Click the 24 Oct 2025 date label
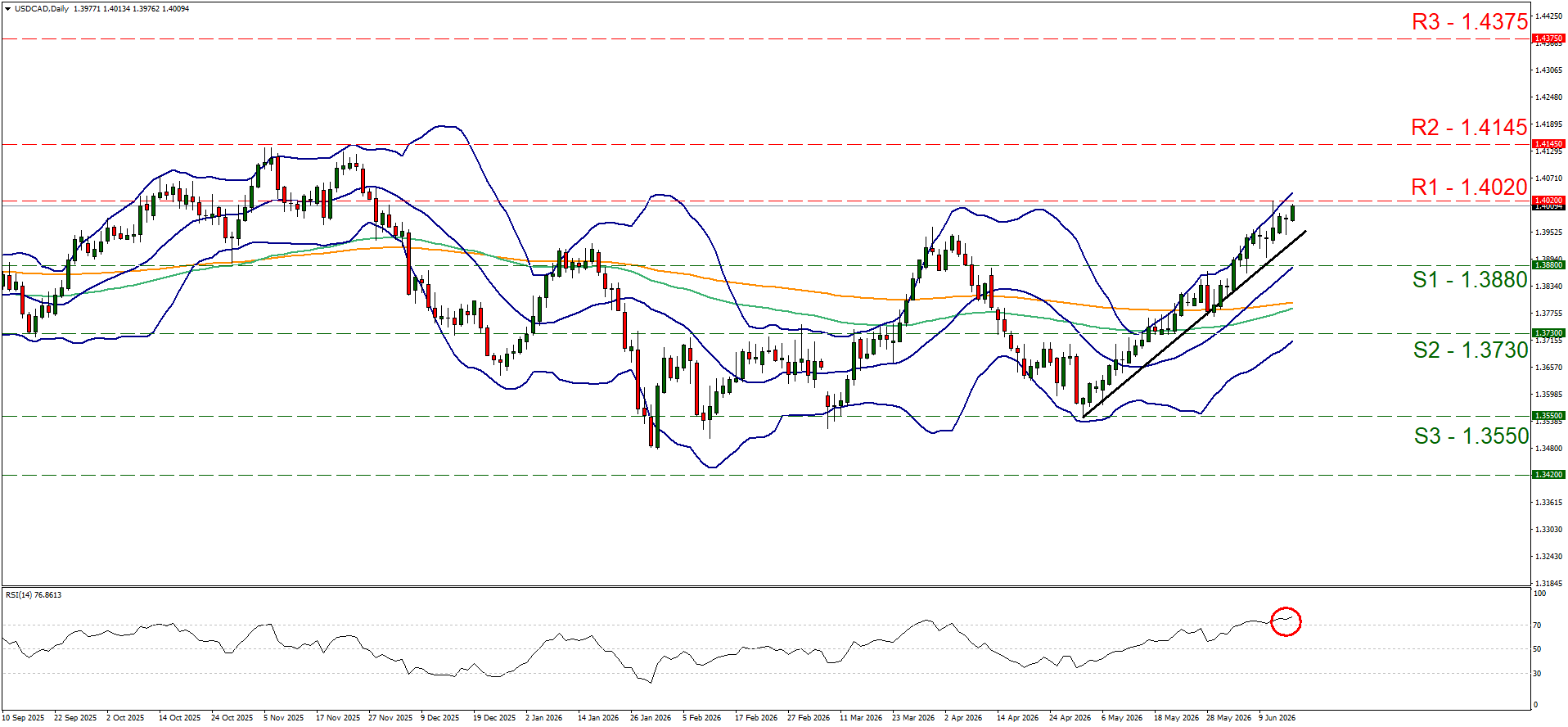 click(x=232, y=718)
